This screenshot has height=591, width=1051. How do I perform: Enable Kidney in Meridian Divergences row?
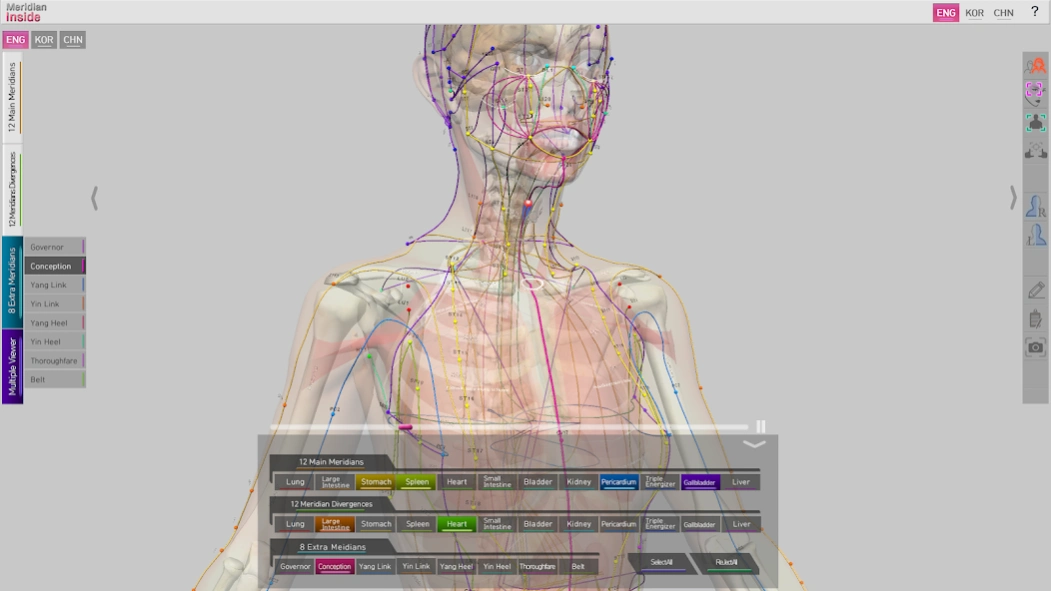coord(578,524)
